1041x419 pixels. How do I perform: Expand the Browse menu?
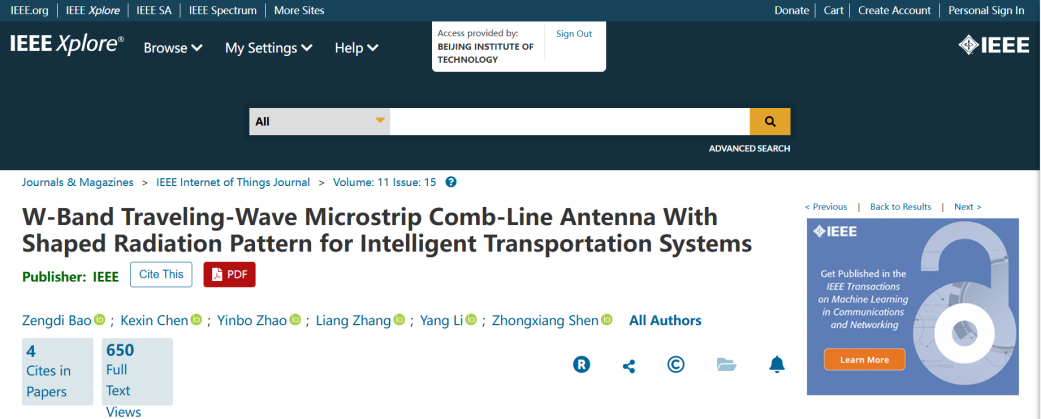click(173, 48)
